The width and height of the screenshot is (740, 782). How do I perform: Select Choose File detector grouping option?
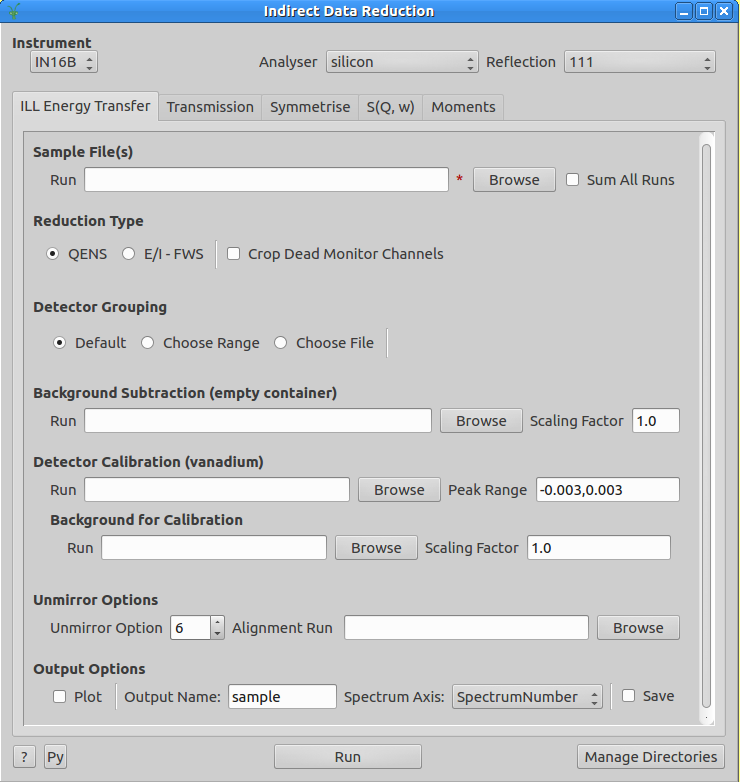(x=281, y=343)
